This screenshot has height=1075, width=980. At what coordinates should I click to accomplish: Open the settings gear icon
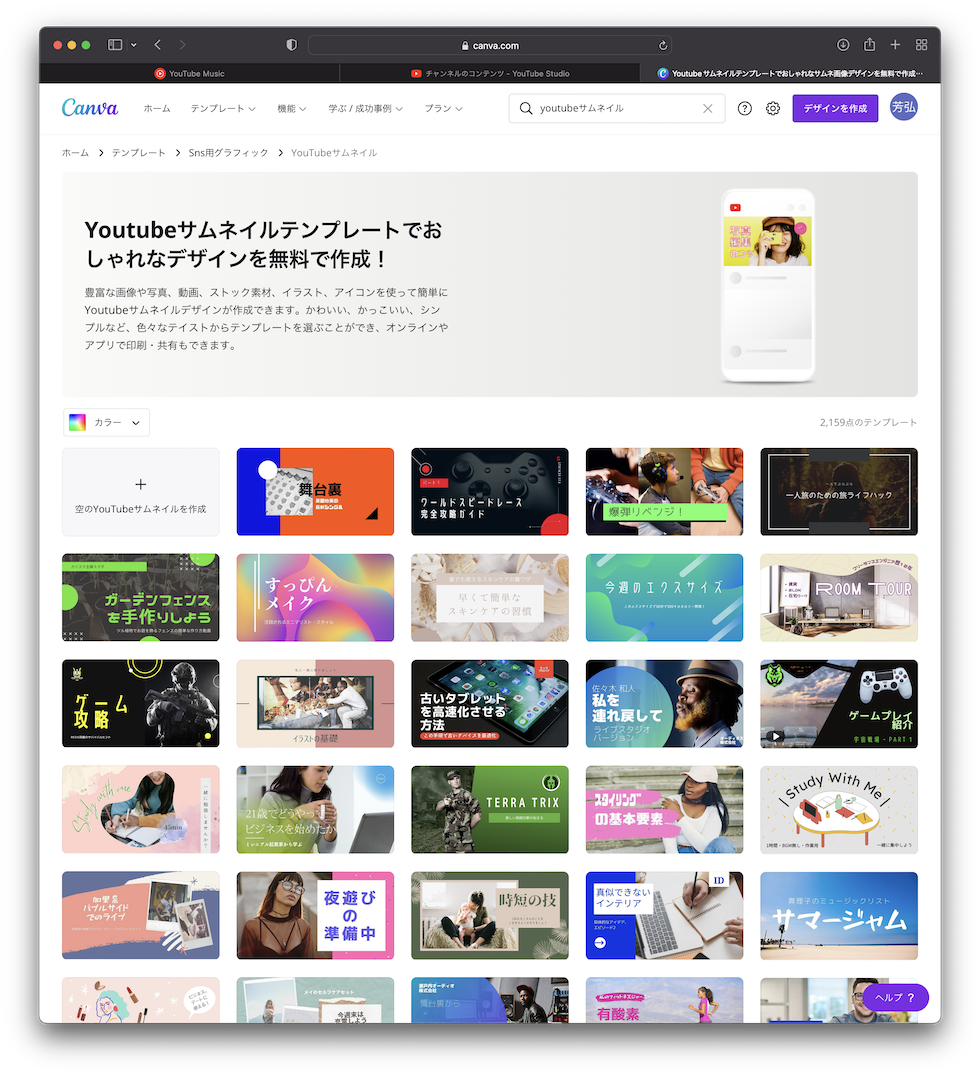pos(773,108)
